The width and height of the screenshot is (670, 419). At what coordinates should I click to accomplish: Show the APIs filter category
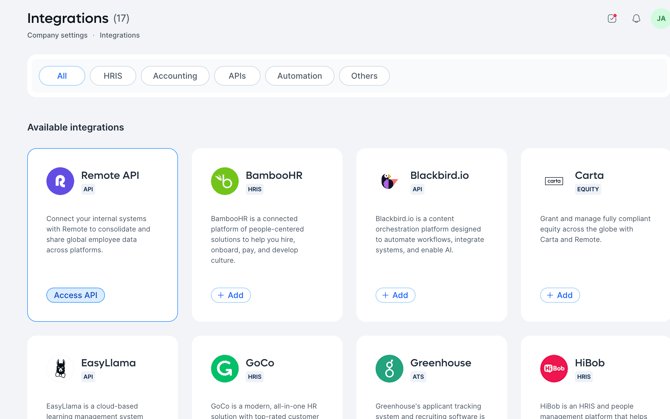pyautogui.click(x=237, y=76)
